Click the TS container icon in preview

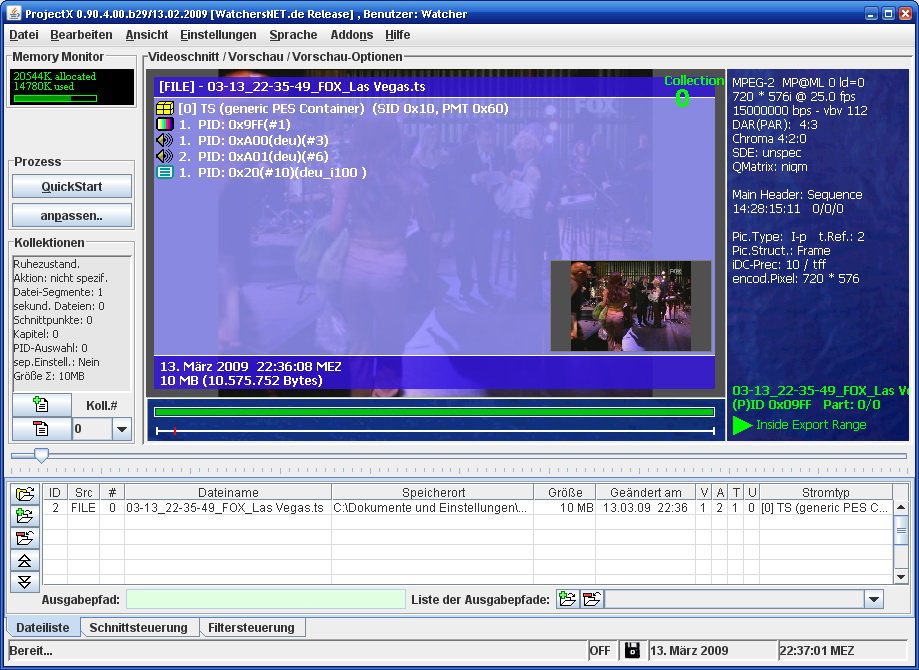[x=165, y=108]
